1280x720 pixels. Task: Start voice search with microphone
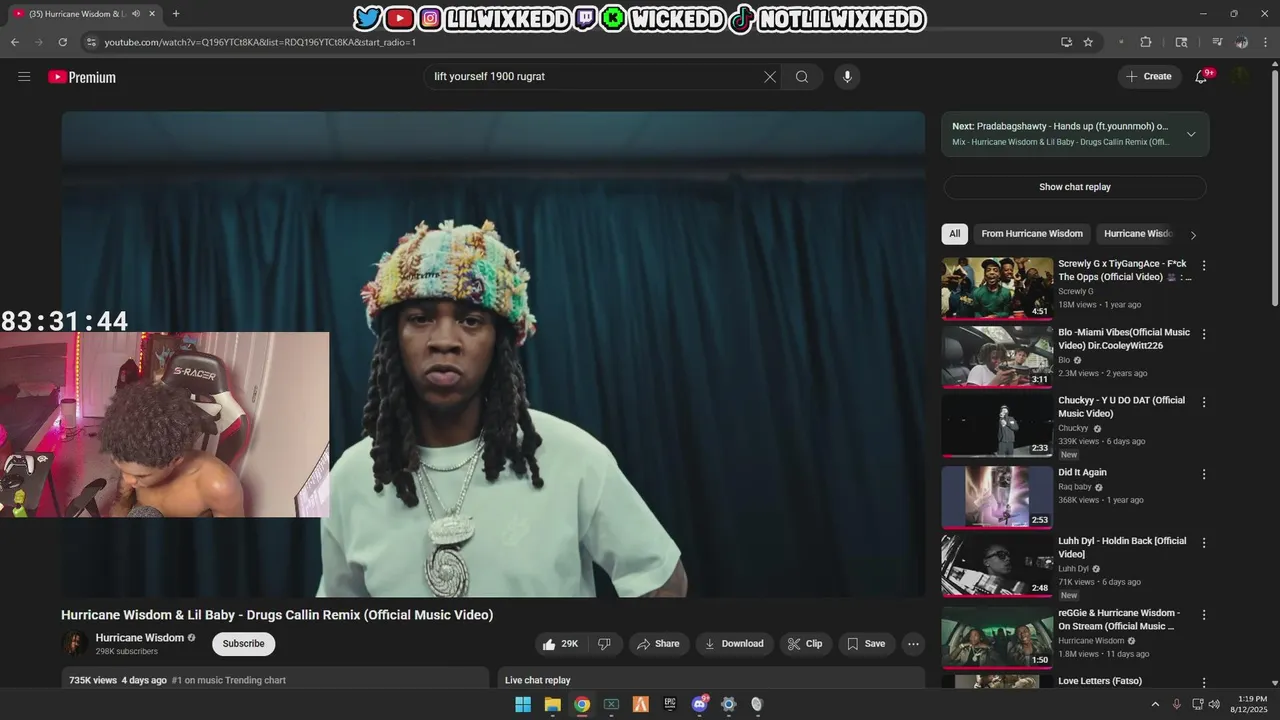[847, 77]
